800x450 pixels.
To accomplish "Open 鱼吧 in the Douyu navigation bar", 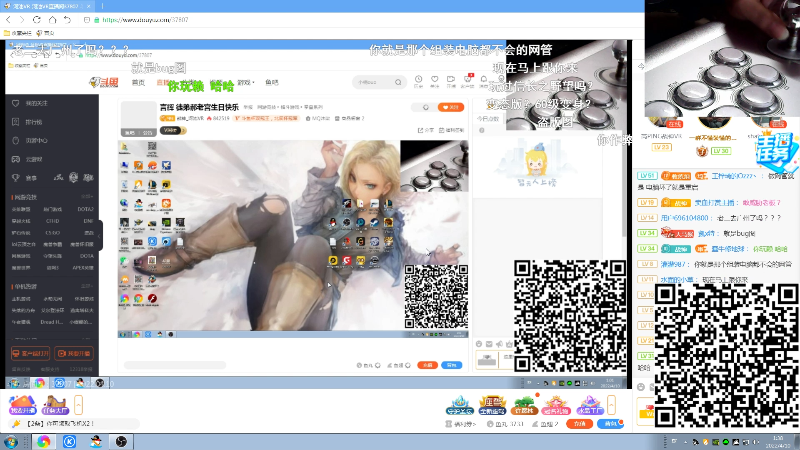I will click(272, 82).
